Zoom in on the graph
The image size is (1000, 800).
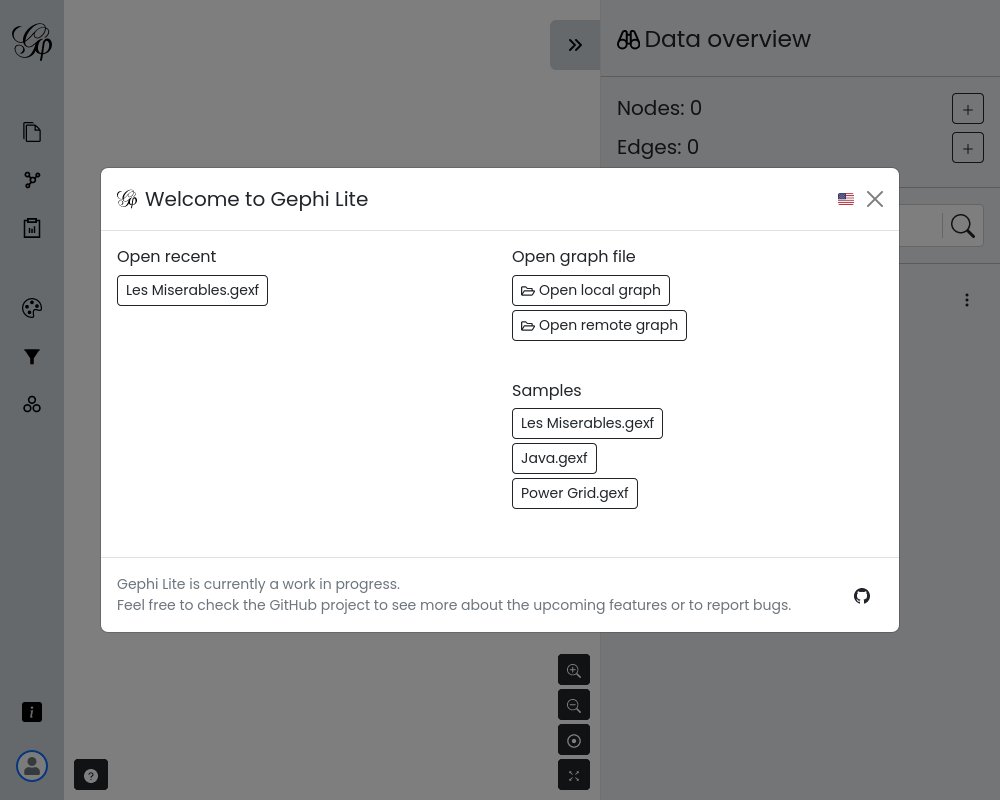tap(574, 670)
